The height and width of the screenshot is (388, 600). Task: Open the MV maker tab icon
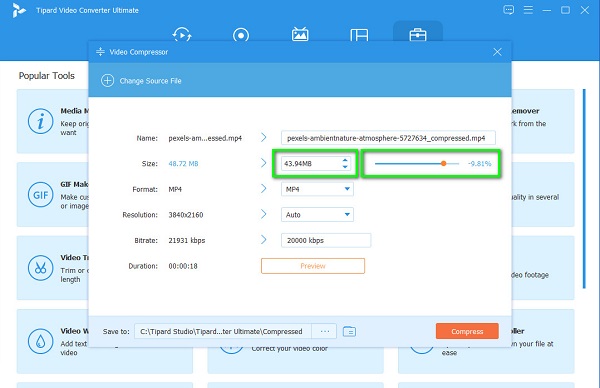pyautogui.click(x=300, y=34)
